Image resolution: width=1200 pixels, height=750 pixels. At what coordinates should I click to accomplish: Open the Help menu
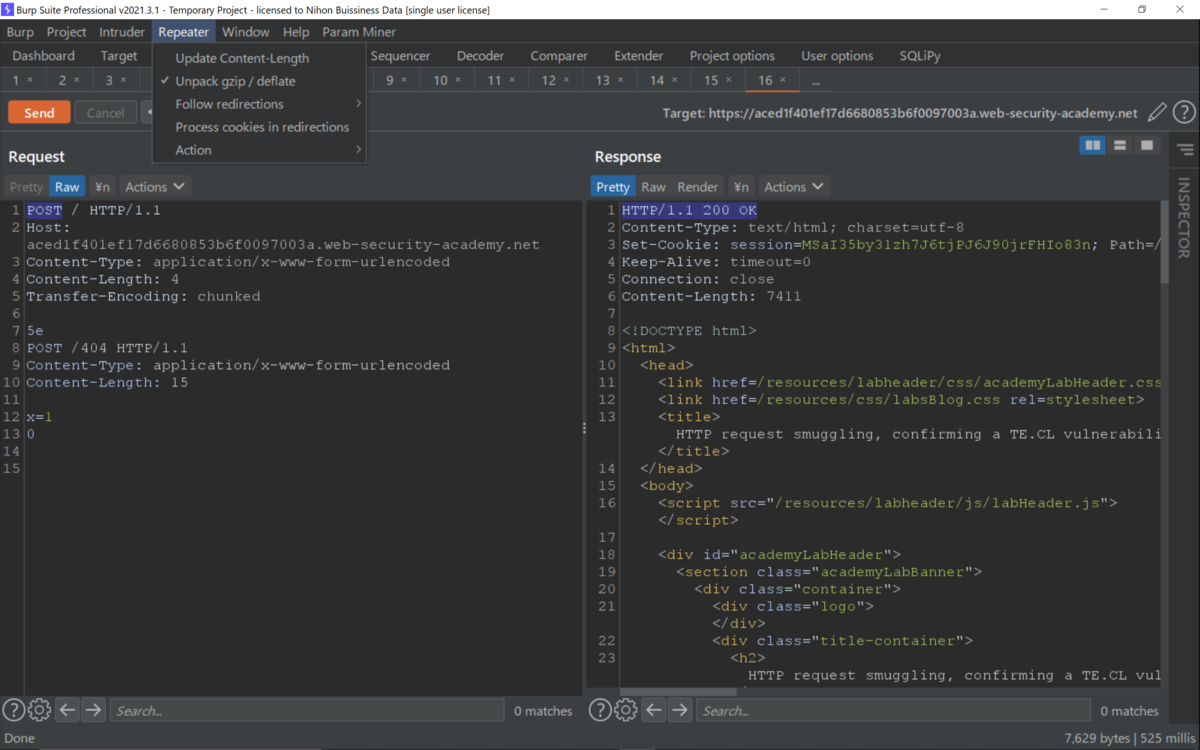tap(296, 32)
